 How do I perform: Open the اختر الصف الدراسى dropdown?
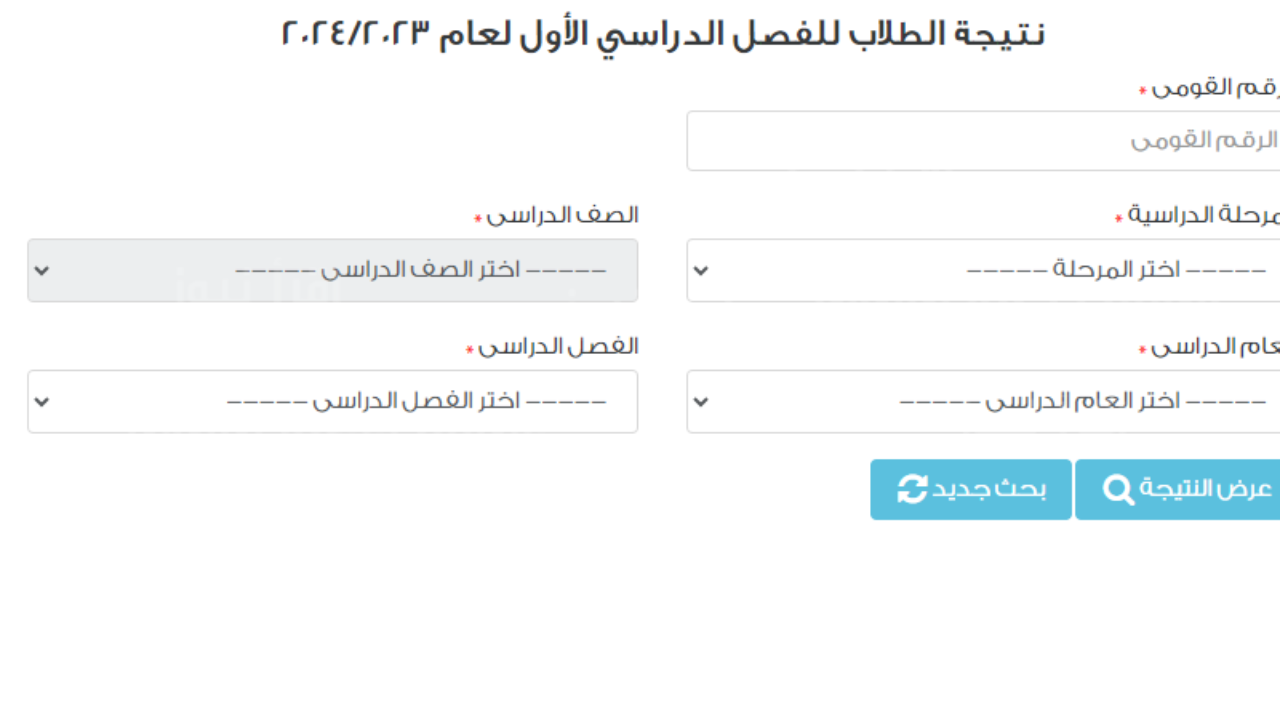point(332,270)
